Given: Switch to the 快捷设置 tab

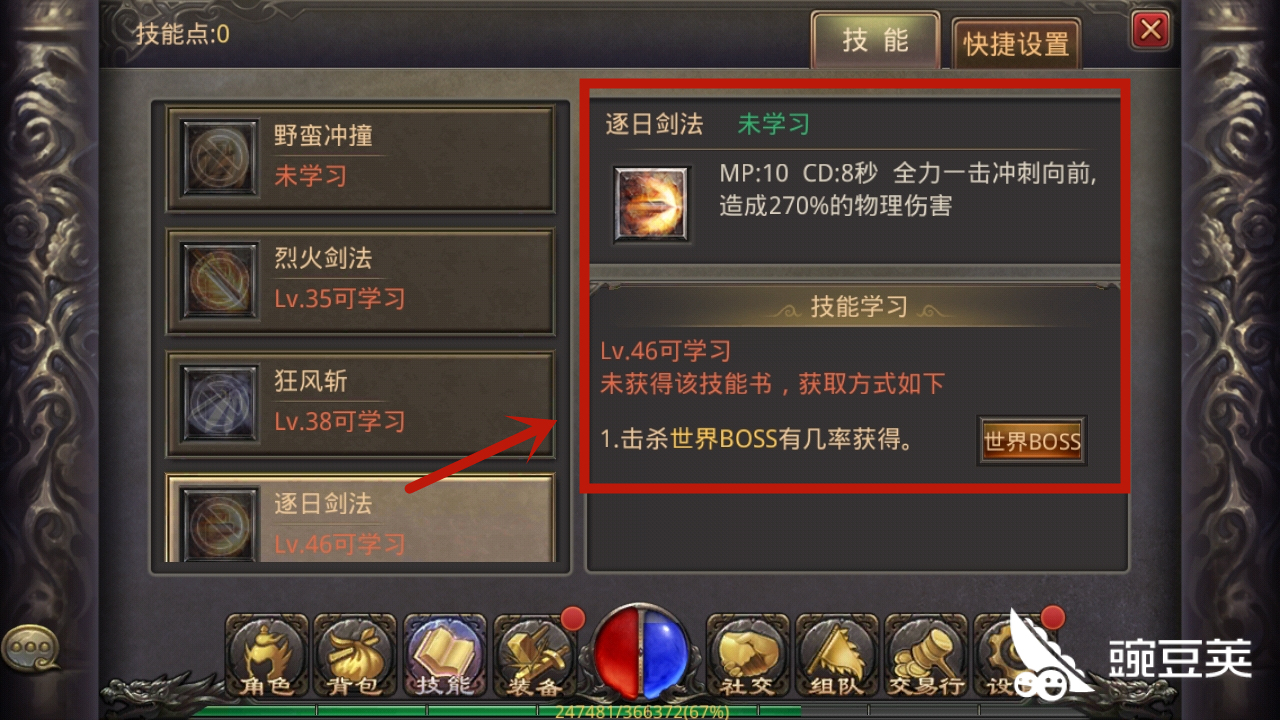Looking at the screenshot, I should coord(1016,44).
